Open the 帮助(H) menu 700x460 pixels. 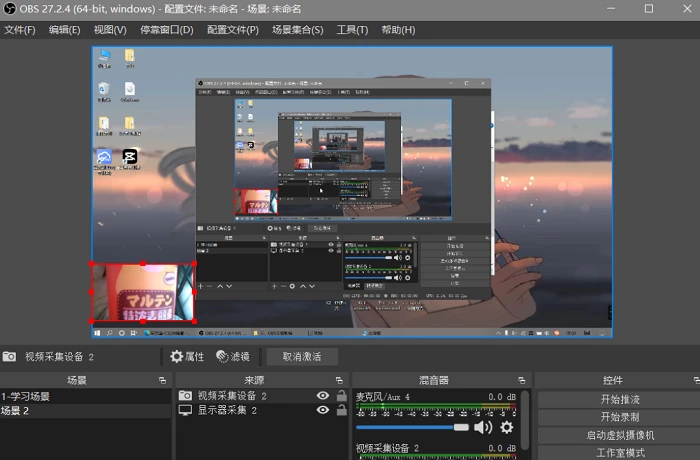click(x=398, y=30)
